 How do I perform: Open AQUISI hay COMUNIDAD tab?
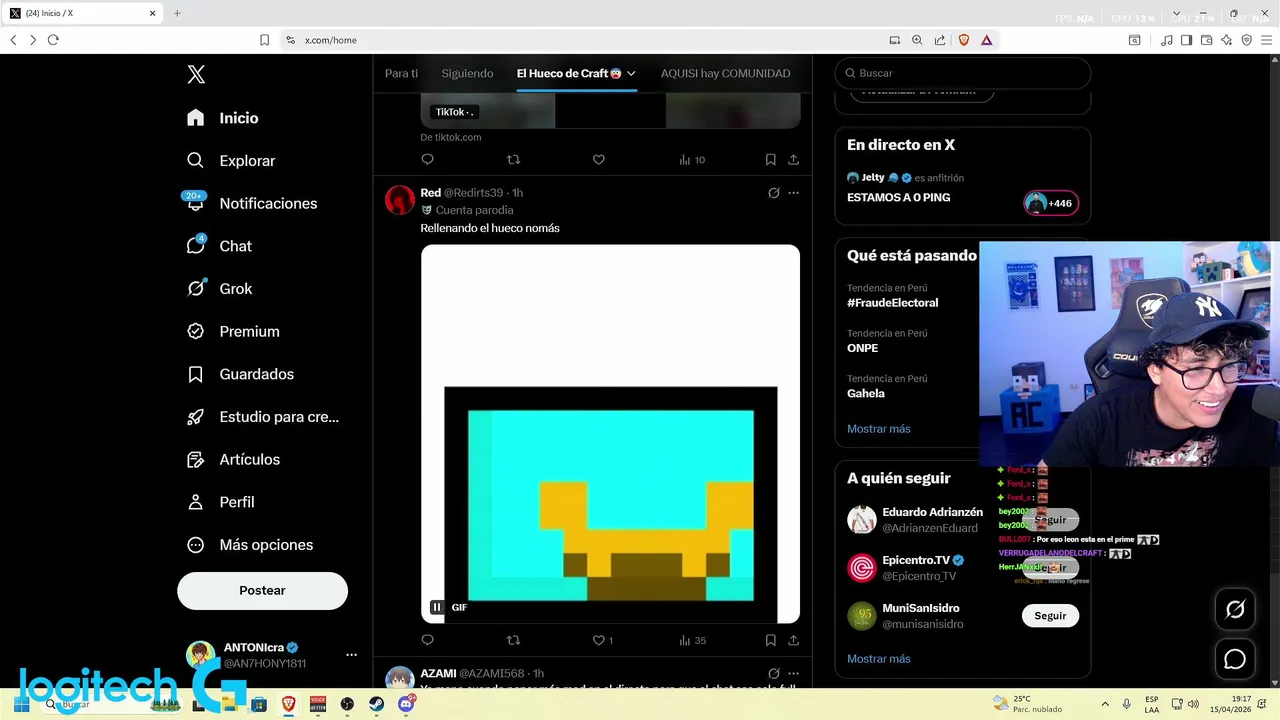coord(725,74)
